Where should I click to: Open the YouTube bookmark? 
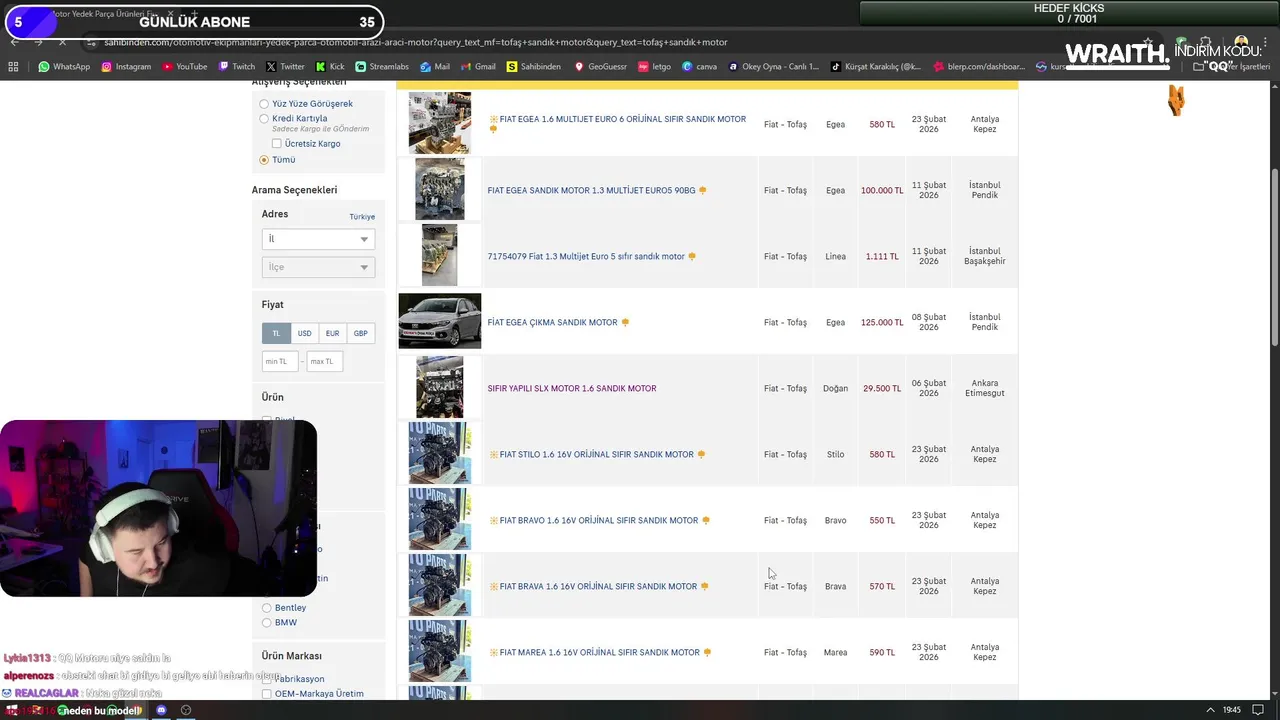point(184,67)
